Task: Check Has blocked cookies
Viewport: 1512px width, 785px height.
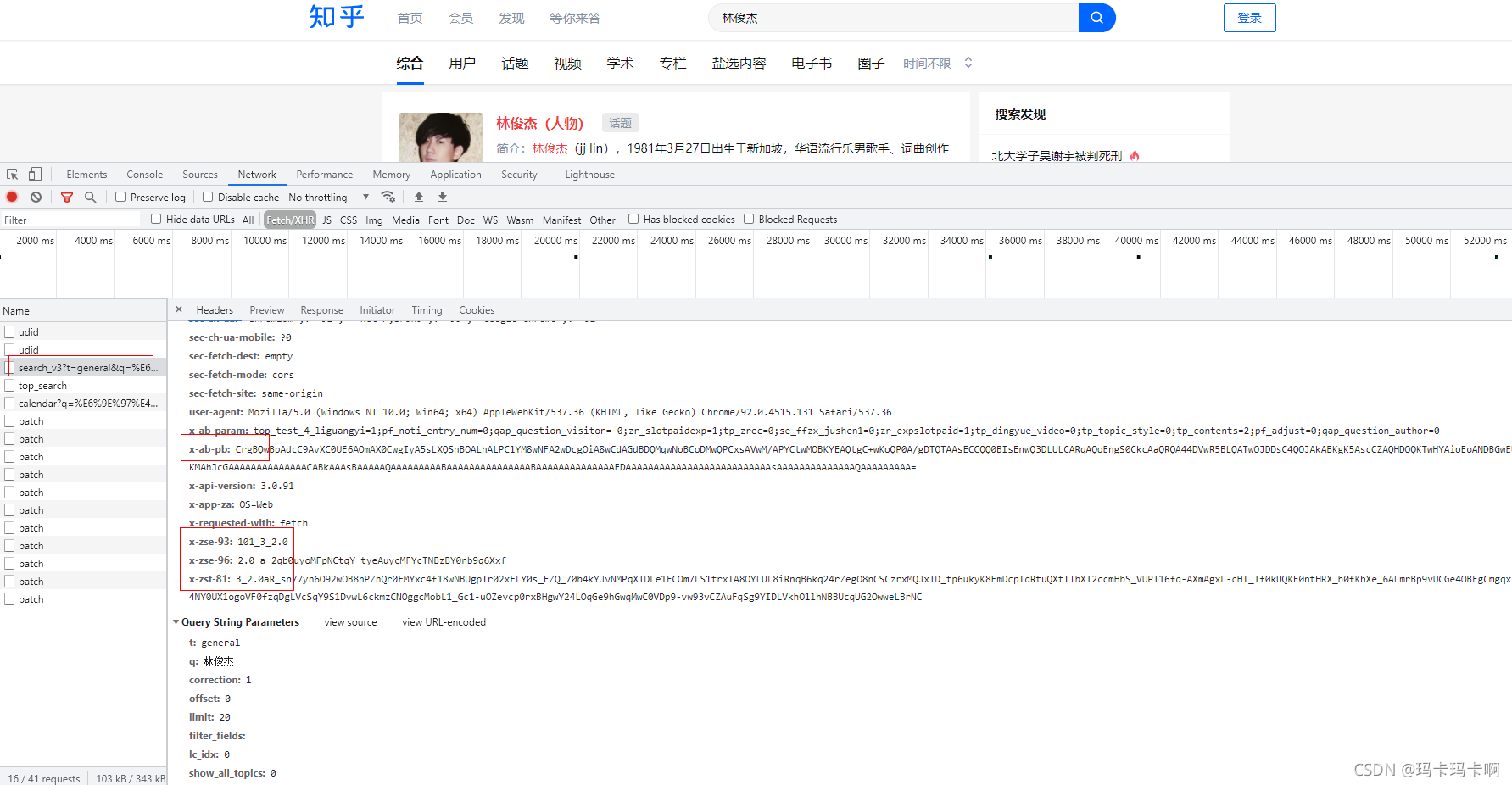Action: point(633,219)
